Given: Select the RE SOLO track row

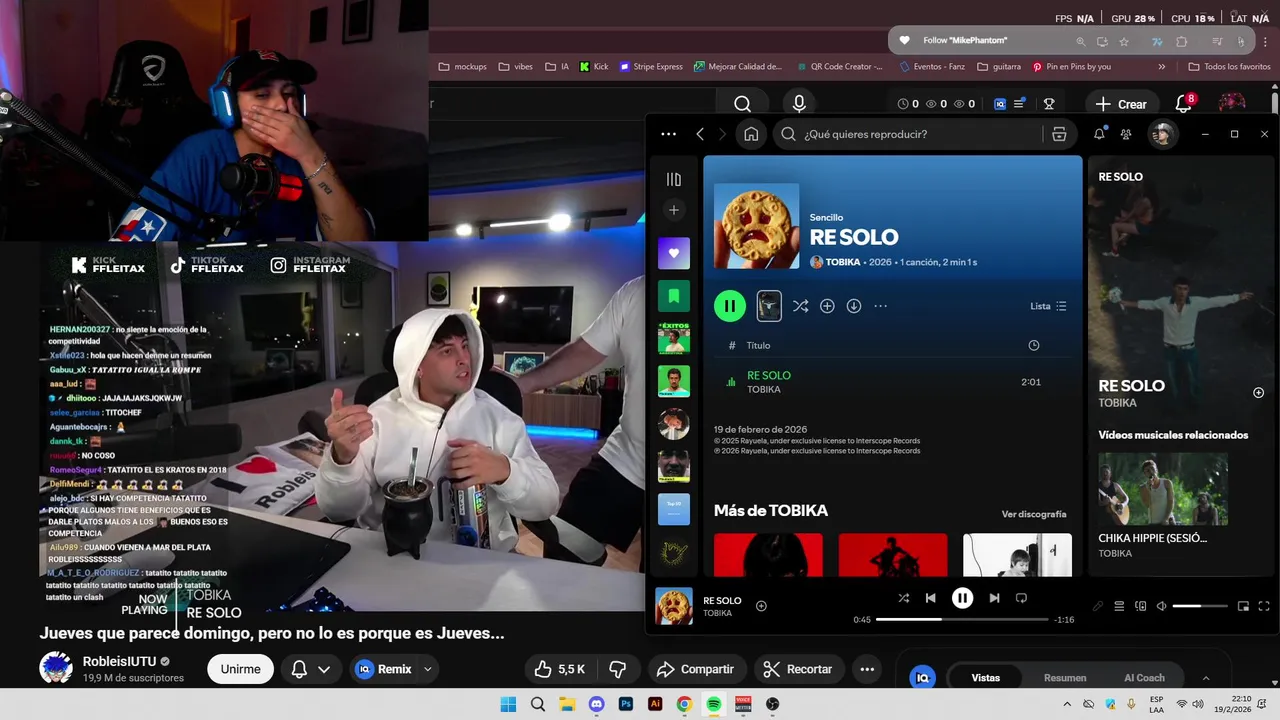Looking at the screenshot, I should [x=892, y=382].
